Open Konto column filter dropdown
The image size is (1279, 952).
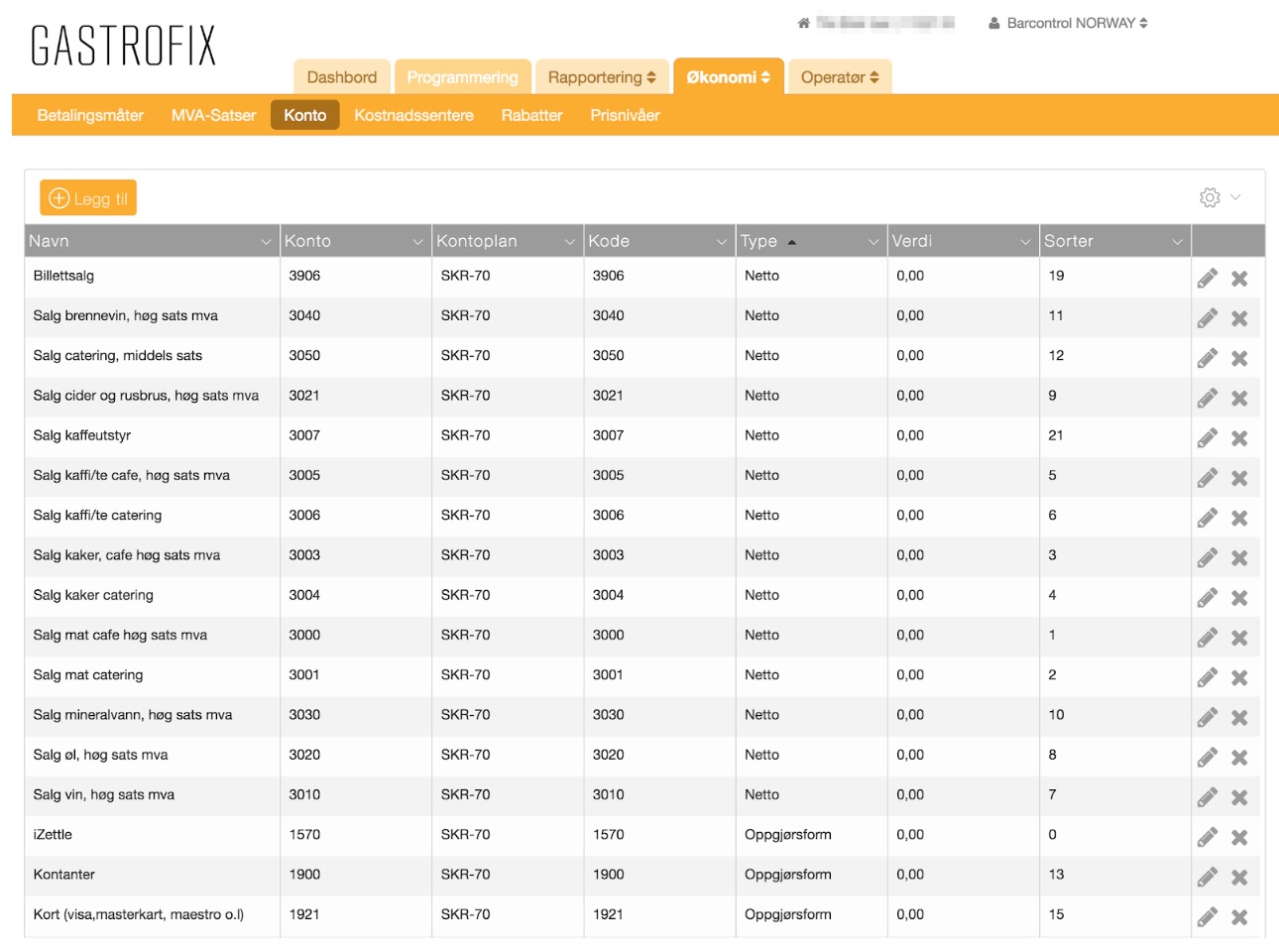pos(417,242)
